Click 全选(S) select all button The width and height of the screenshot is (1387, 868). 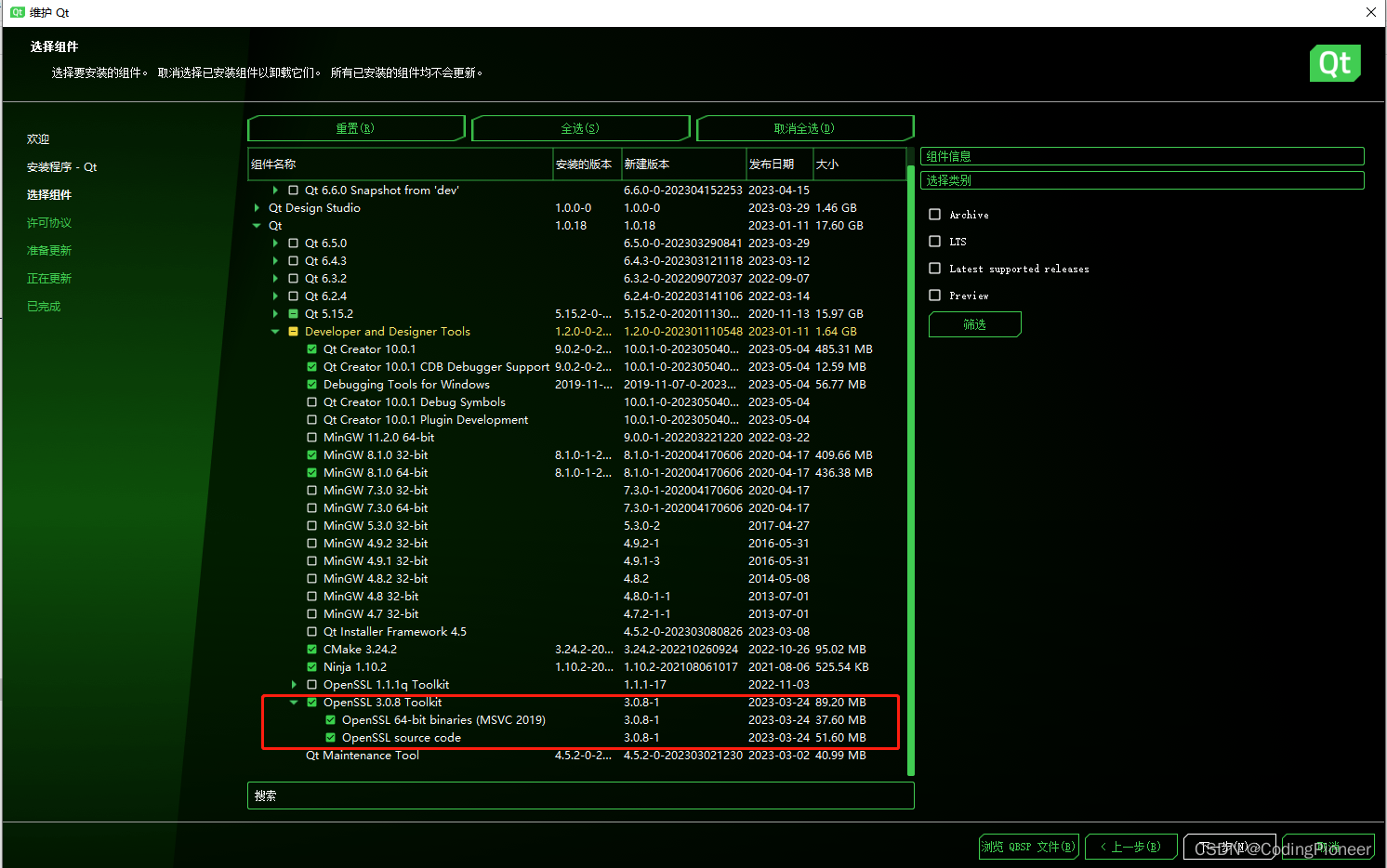(580, 128)
